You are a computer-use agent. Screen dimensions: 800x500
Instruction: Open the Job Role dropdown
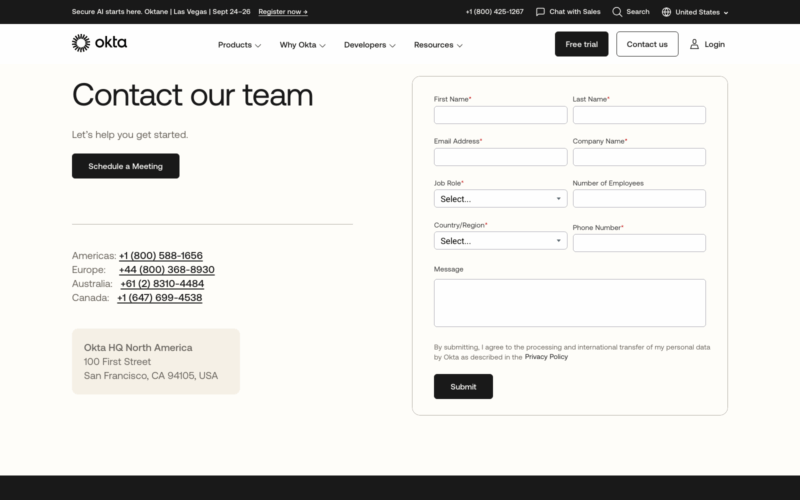tap(500, 198)
